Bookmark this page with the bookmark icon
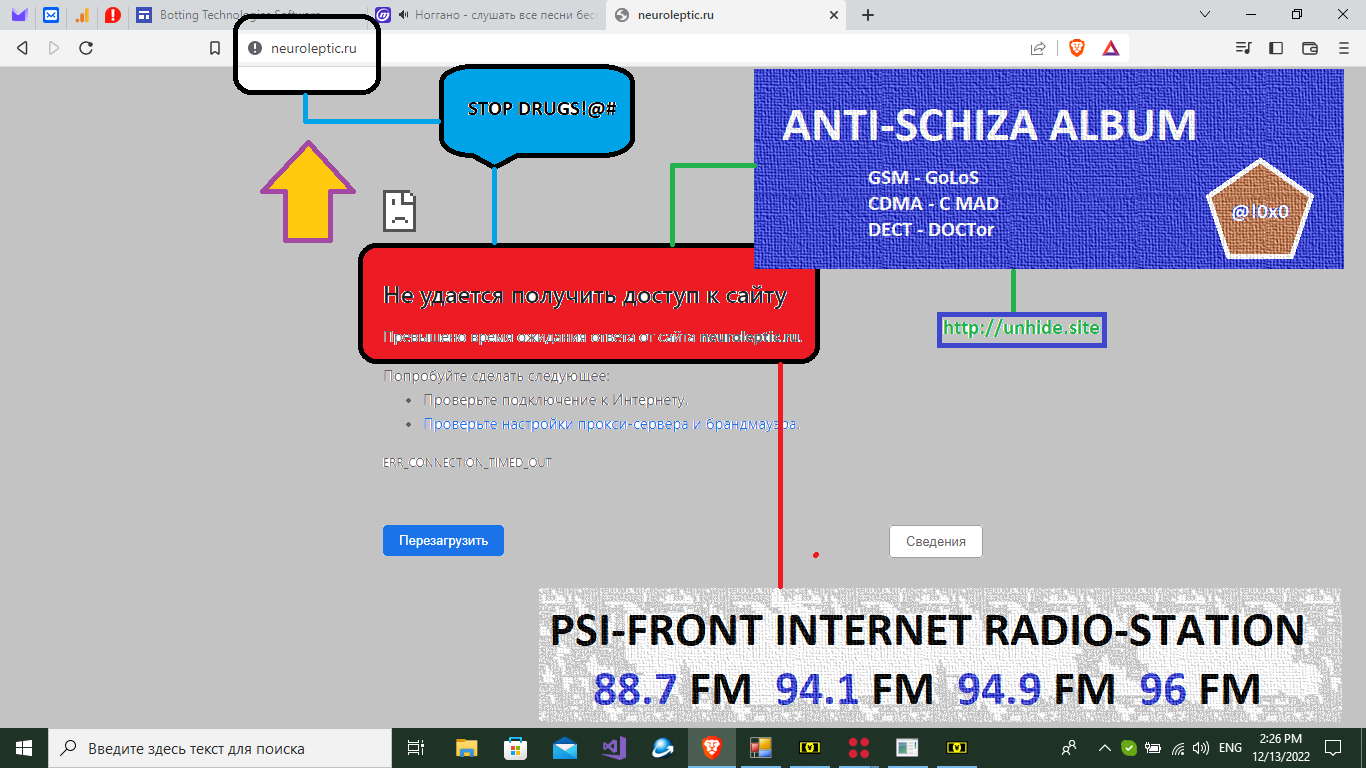This screenshot has width=1366, height=768. click(x=215, y=47)
